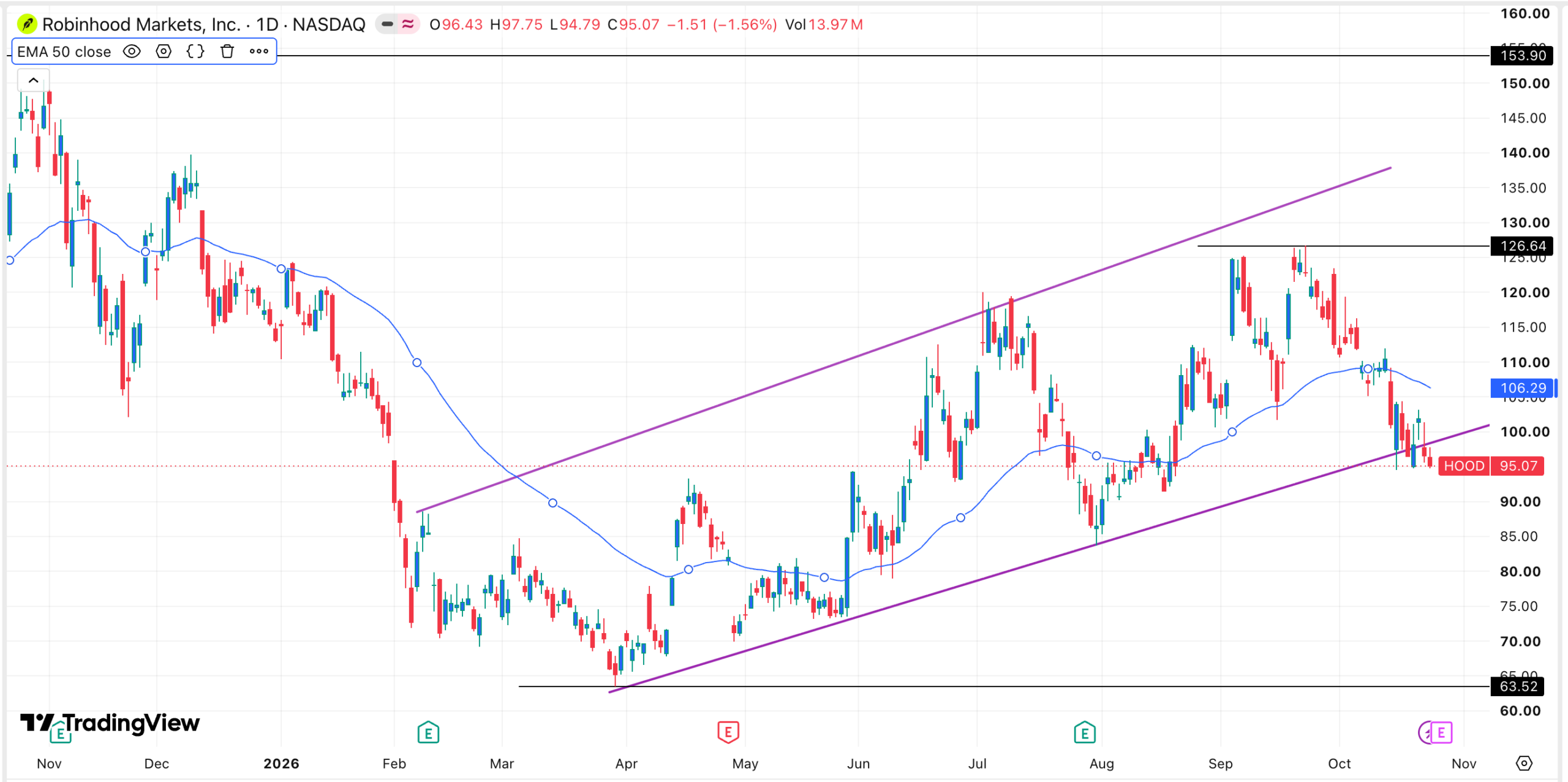Click the purple upcoming earnings E marker

[1441, 732]
